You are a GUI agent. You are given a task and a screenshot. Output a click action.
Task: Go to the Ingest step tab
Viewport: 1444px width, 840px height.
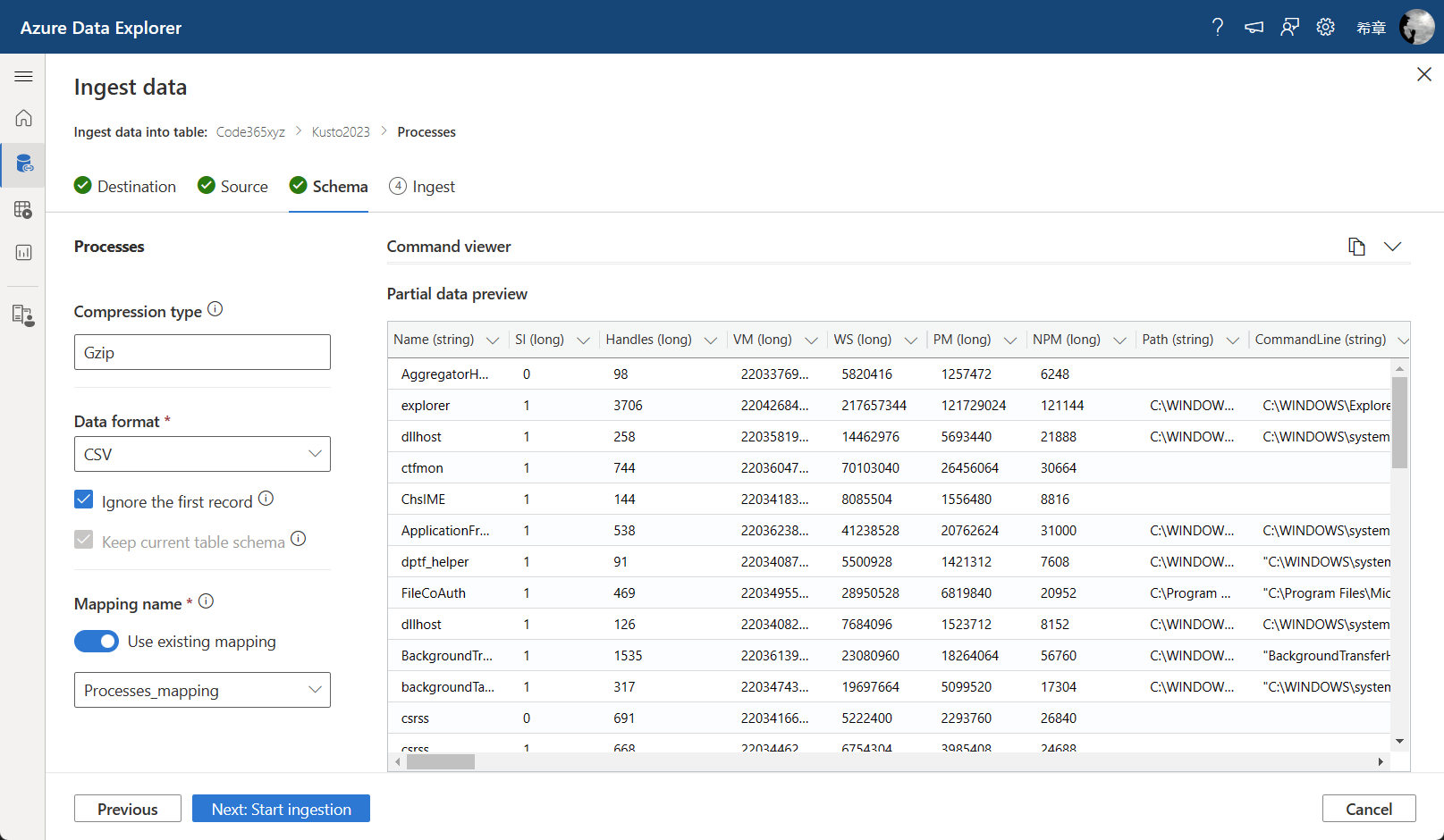(422, 186)
